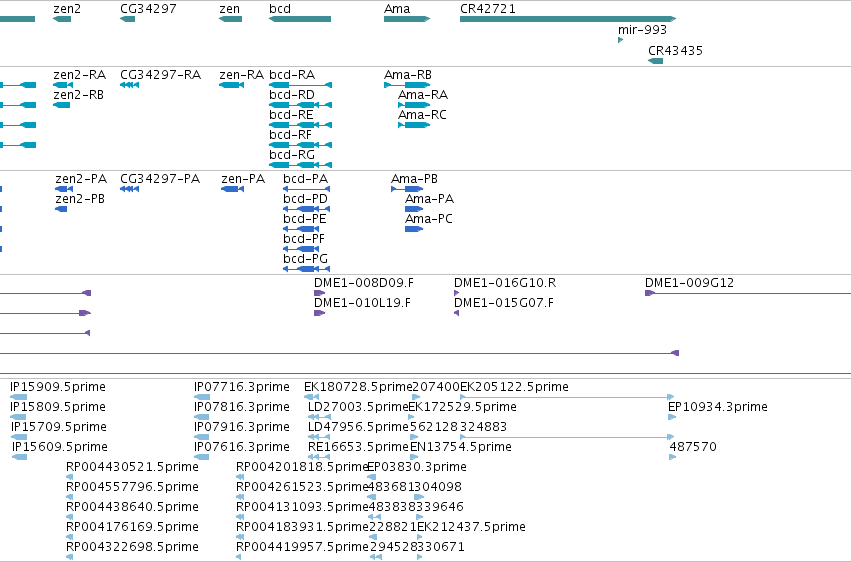Pick the IP07816.3prime EST label
This screenshot has height=562, width=851.
tap(242, 407)
